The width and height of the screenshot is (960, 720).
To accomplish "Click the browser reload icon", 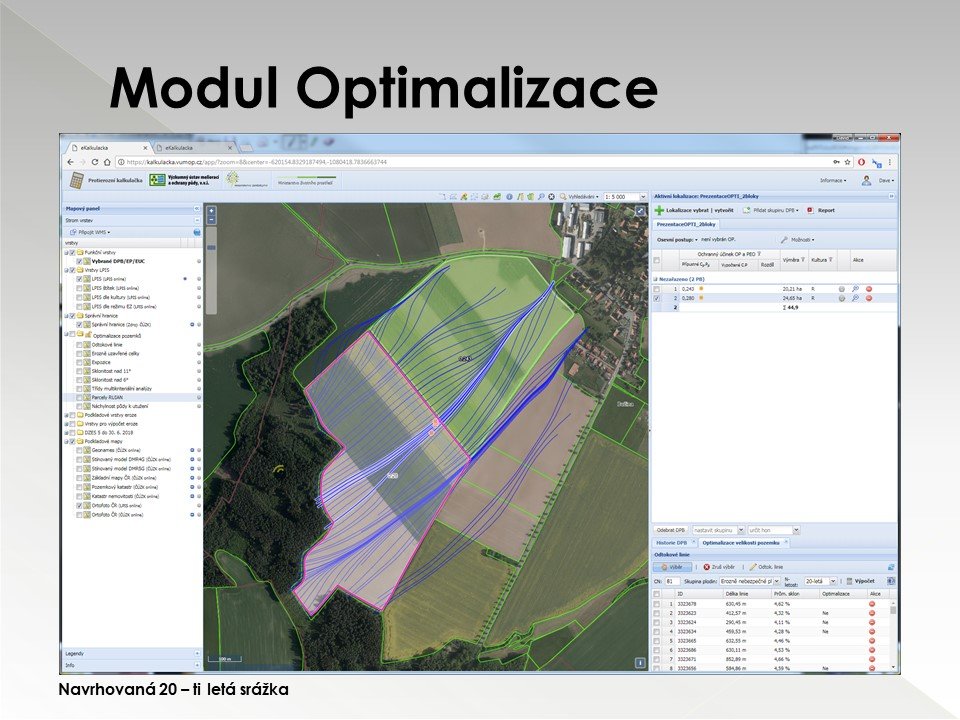I will (x=94, y=162).
